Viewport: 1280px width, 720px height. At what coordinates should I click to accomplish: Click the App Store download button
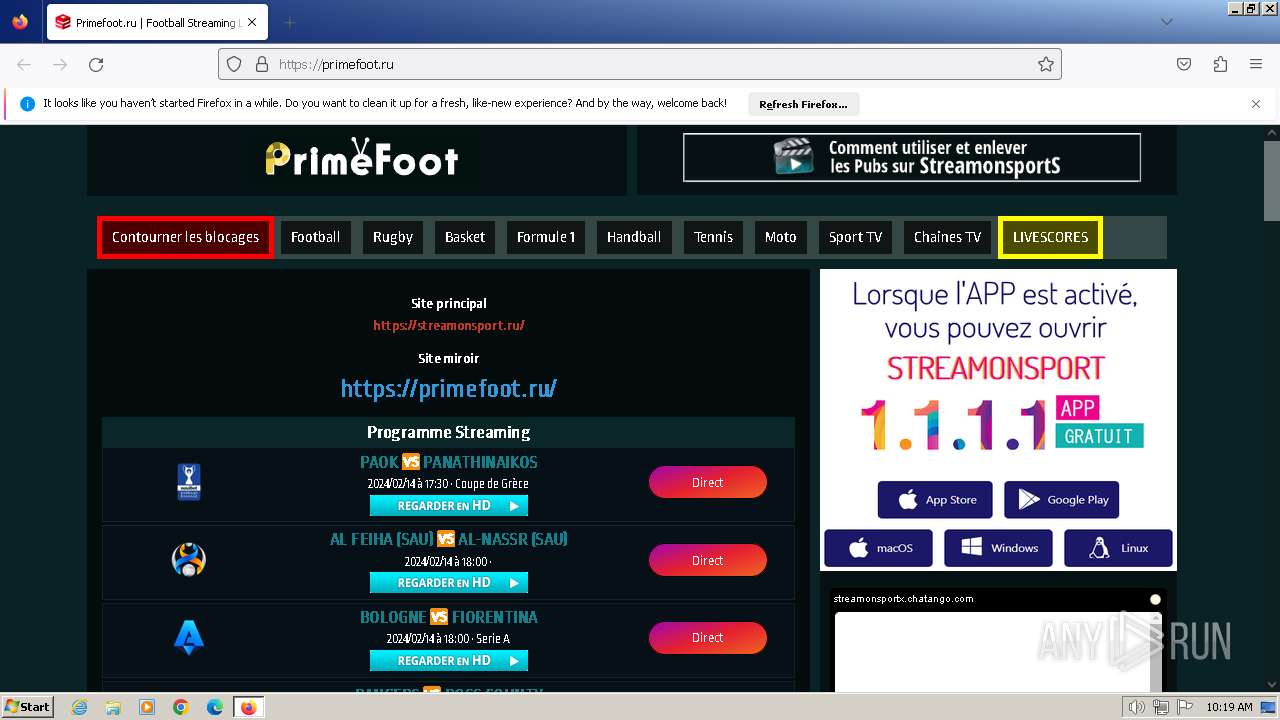point(935,500)
